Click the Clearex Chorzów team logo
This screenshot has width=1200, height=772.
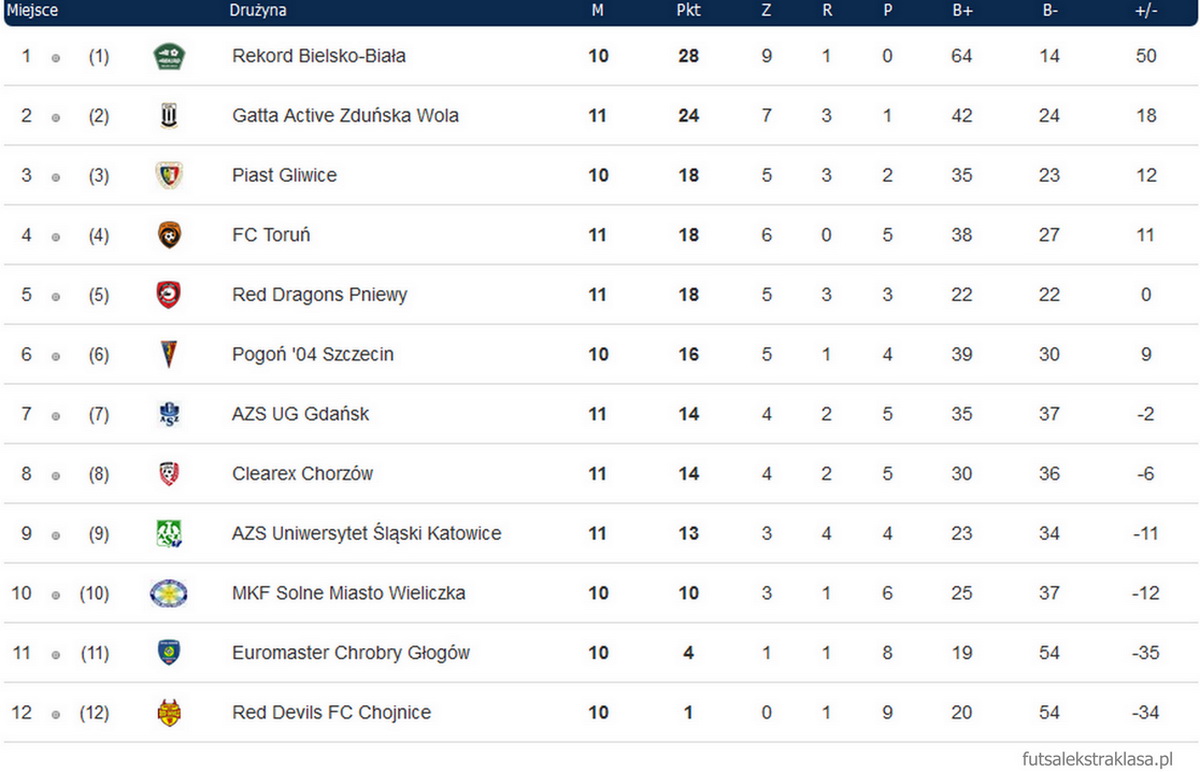pyautogui.click(x=168, y=474)
